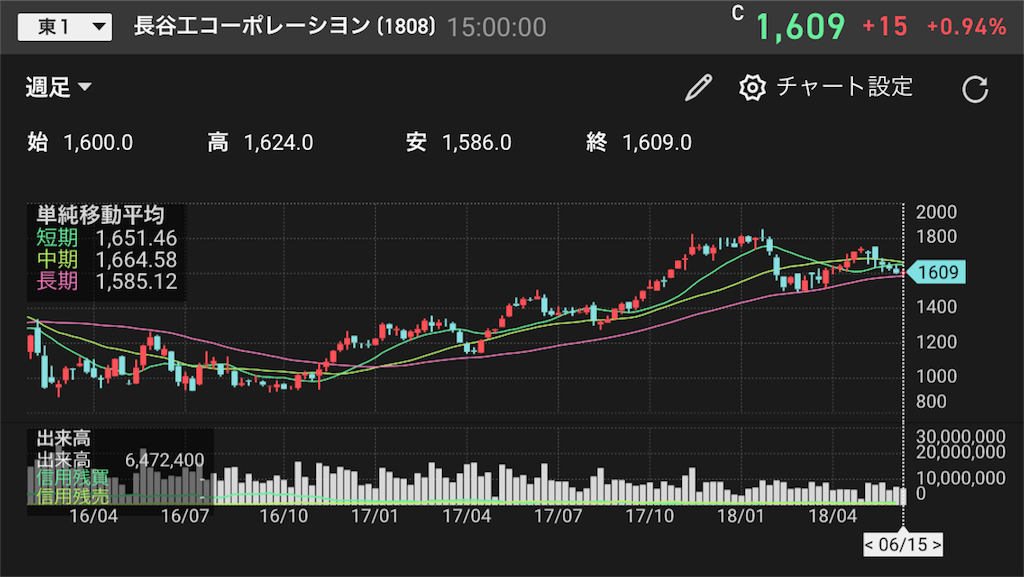Click the opening price 1,600.0
The width and height of the screenshot is (1024, 577).
coord(99,142)
